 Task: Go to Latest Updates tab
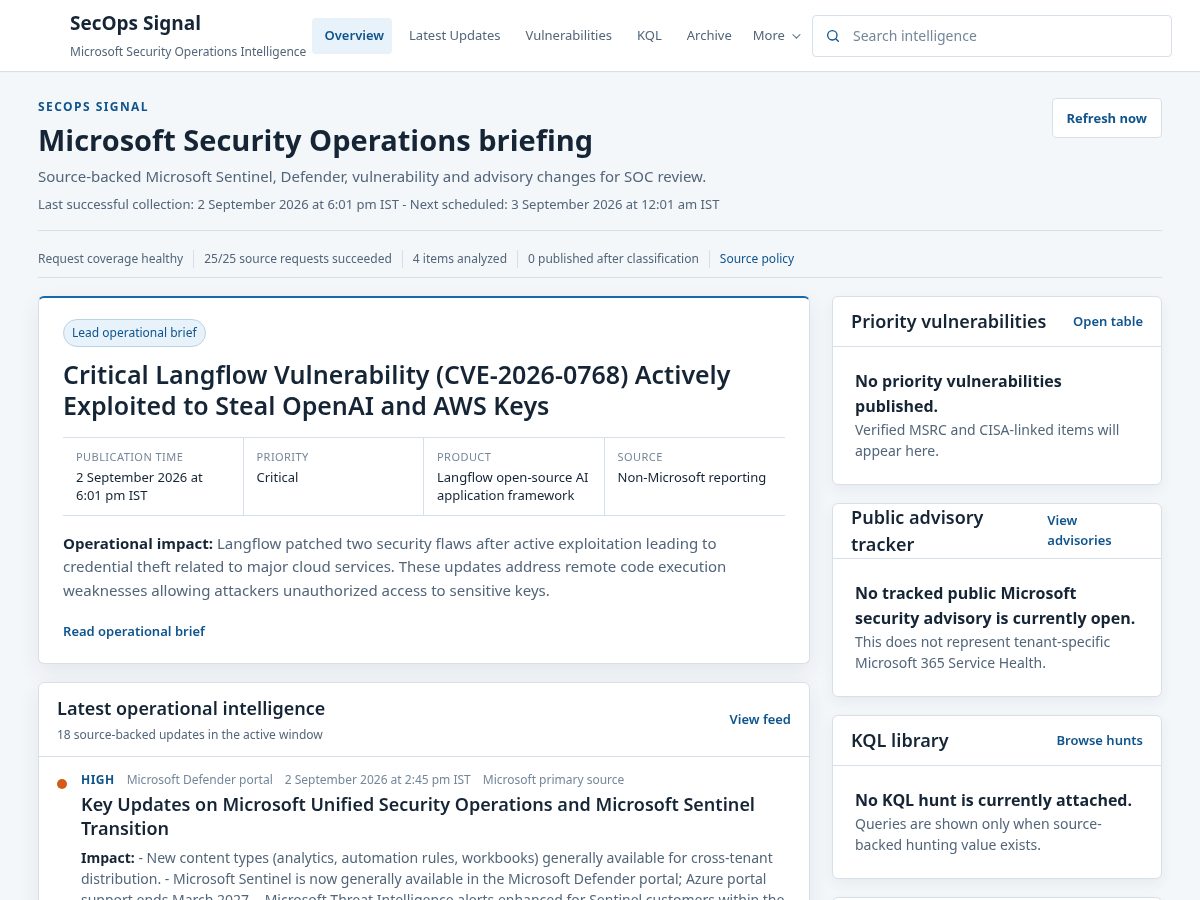point(454,35)
